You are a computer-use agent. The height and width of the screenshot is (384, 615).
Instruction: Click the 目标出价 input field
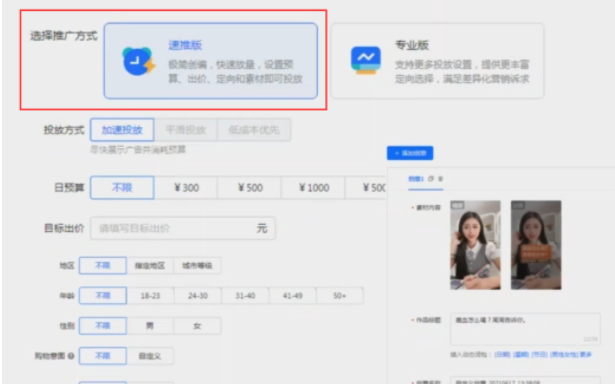click(x=183, y=228)
